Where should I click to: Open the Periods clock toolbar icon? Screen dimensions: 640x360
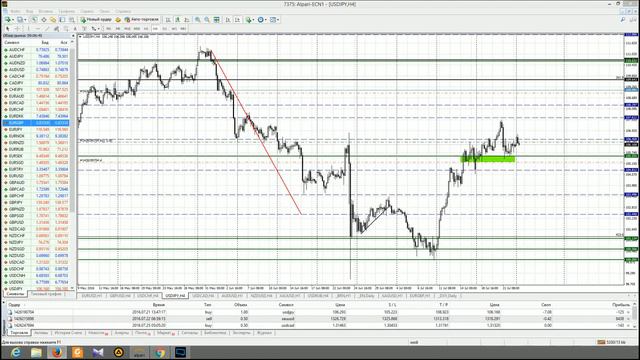click(x=260, y=20)
